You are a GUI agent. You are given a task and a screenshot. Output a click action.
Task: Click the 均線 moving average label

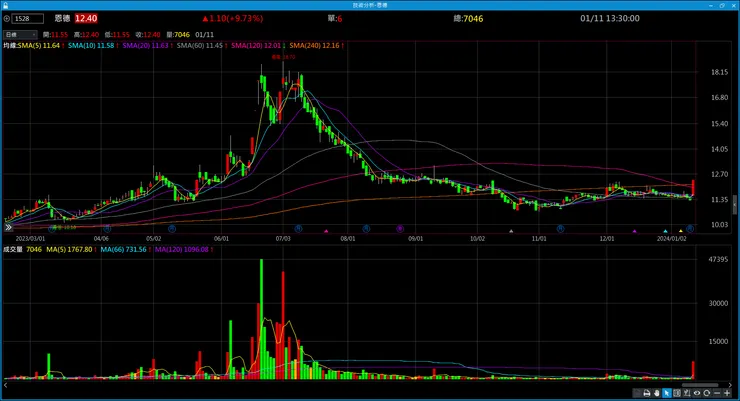click(x=10, y=46)
